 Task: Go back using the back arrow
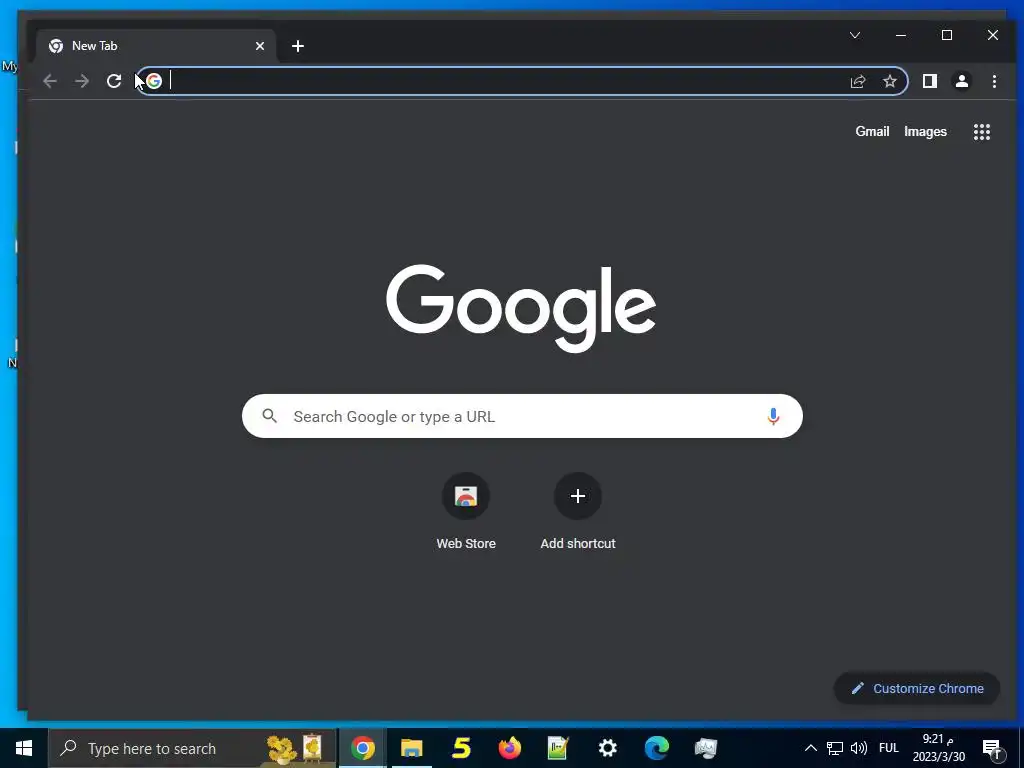pyautogui.click(x=50, y=81)
